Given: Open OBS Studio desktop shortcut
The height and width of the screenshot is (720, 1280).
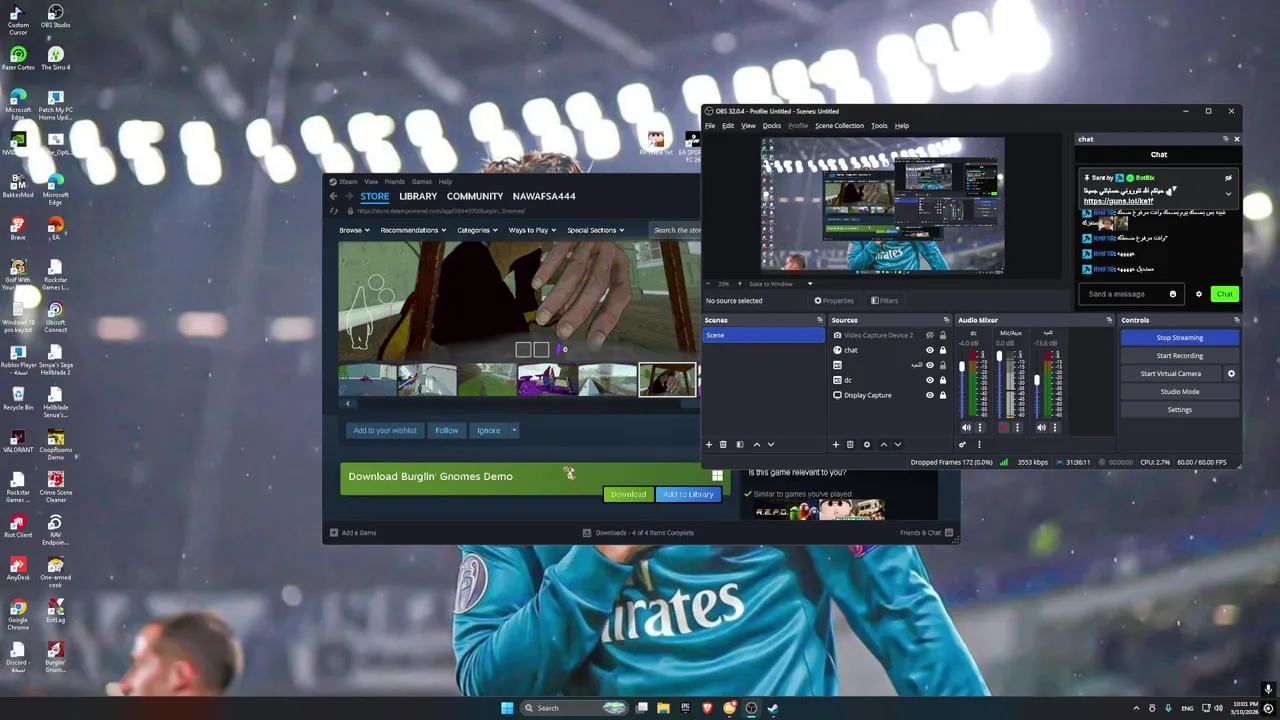Looking at the screenshot, I should coord(55,17).
